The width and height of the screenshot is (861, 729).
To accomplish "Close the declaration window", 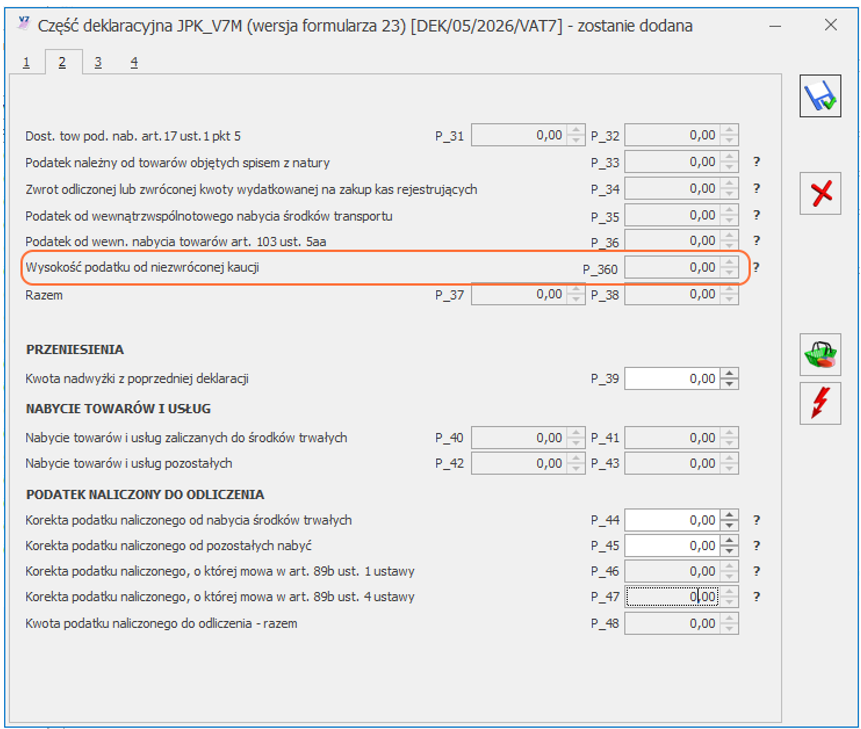I will click(x=830, y=25).
